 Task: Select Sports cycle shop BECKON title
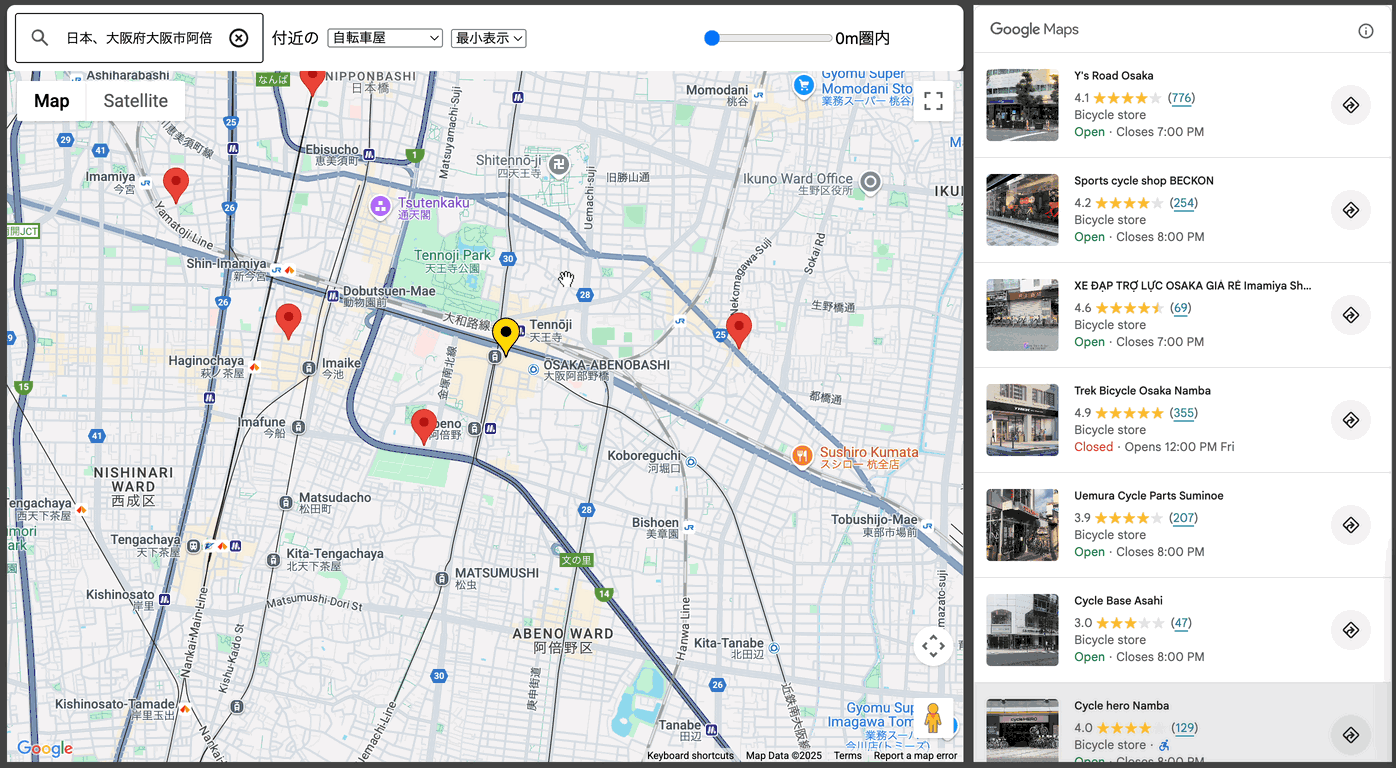(1144, 181)
